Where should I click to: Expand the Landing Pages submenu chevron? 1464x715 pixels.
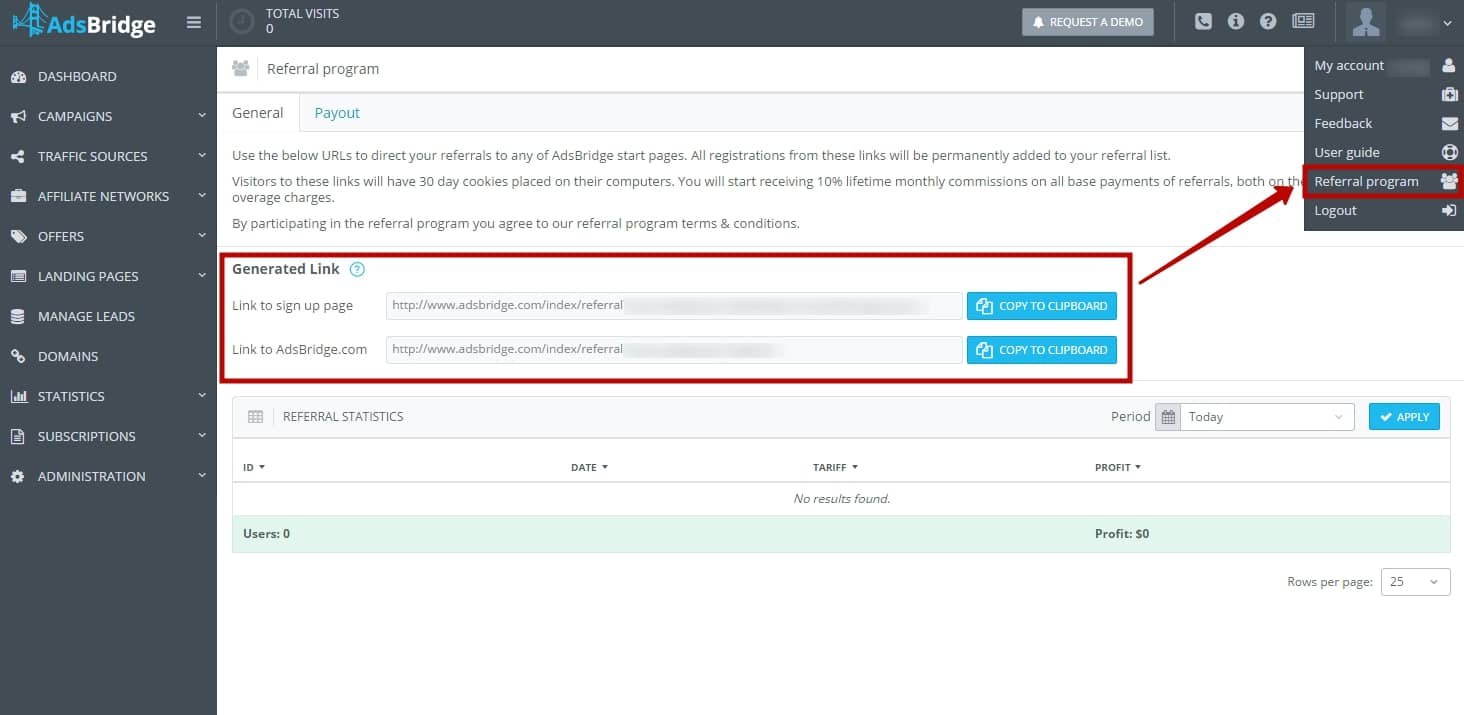(202, 275)
